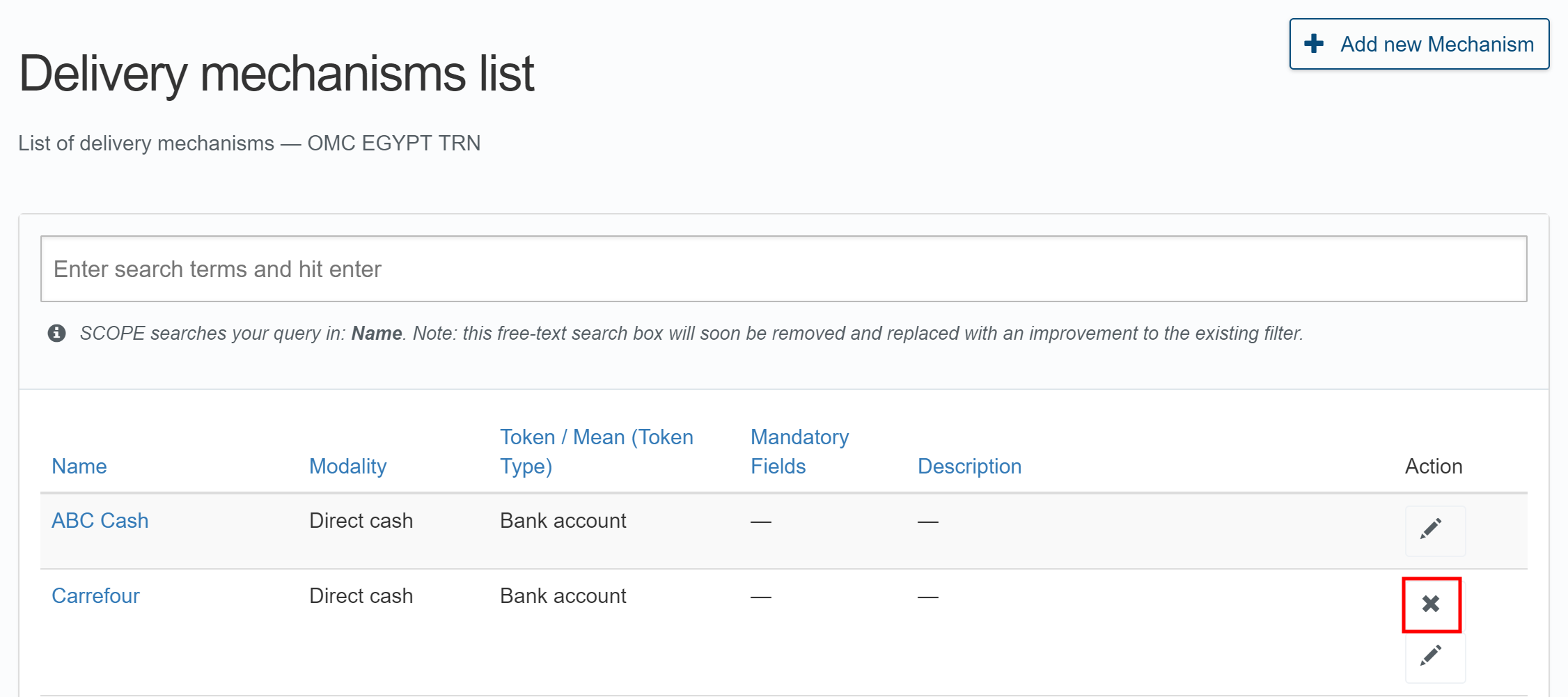Sort by Token / Mean (Token Type) header
Viewport: 1568px width, 697px height.
[596, 451]
